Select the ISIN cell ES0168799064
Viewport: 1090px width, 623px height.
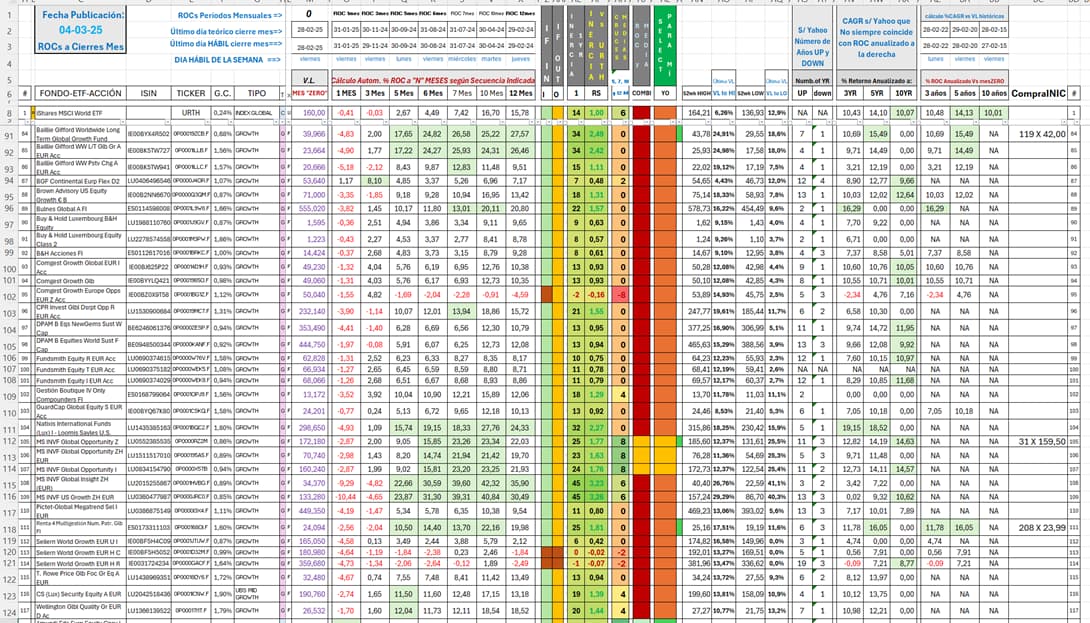click(149, 395)
